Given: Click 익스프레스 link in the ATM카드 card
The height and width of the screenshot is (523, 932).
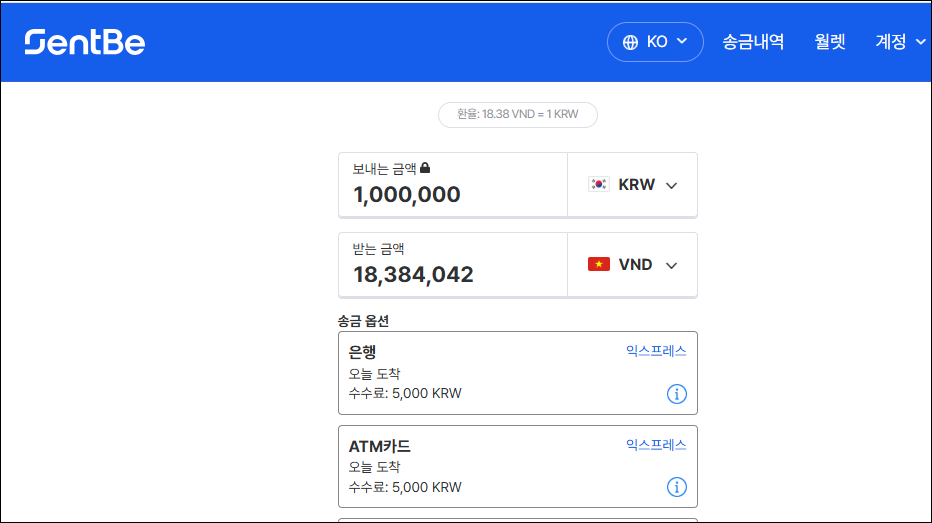Looking at the screenshot, I should [x=656, y=445].
